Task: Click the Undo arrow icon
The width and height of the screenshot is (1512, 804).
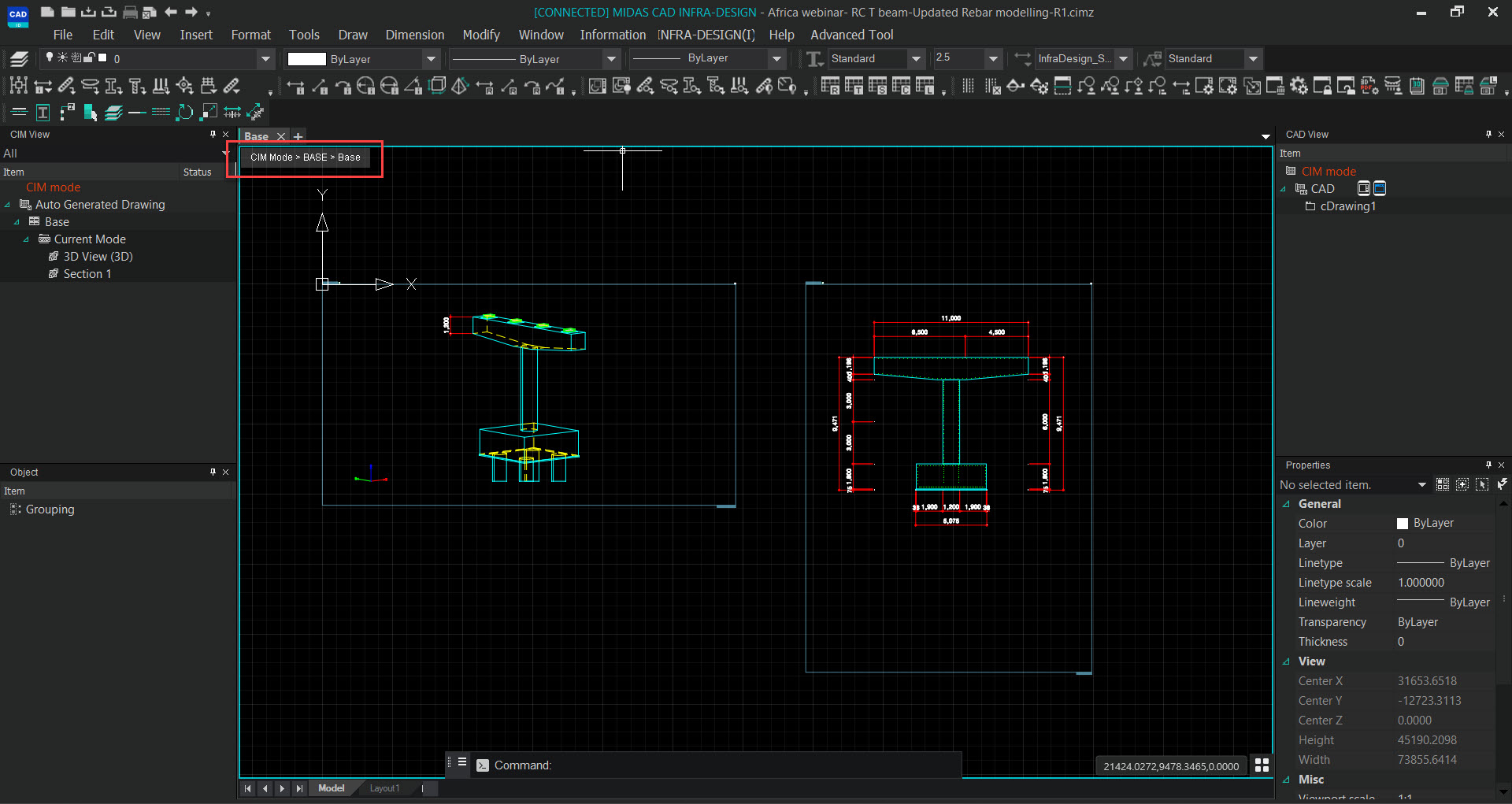Action: click(171, 12)
